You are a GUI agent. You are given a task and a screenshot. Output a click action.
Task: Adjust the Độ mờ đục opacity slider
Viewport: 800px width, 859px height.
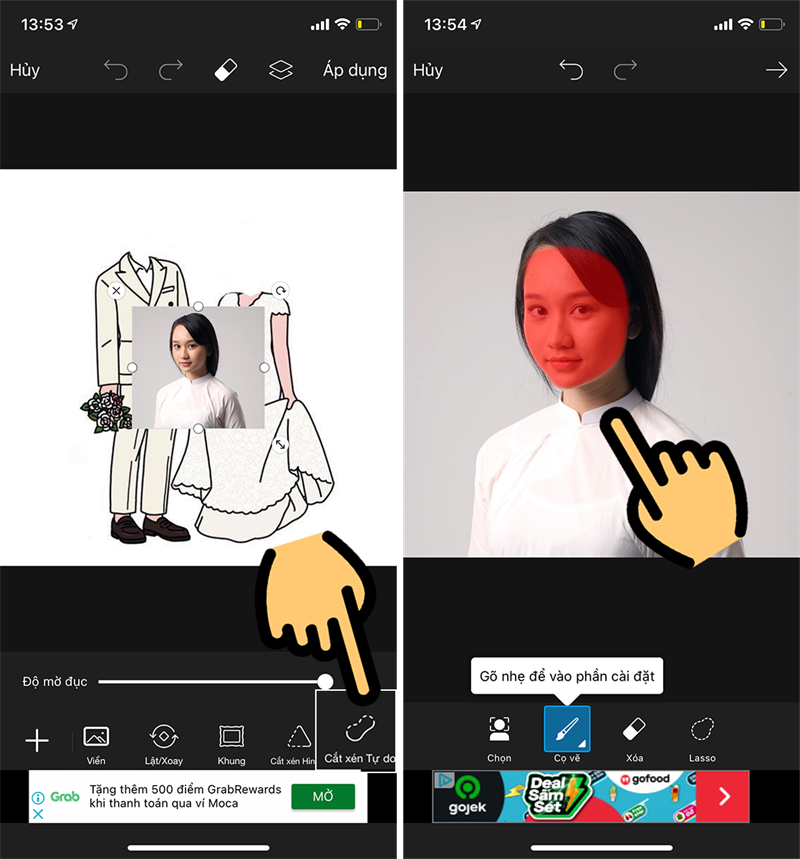[327, 681]
